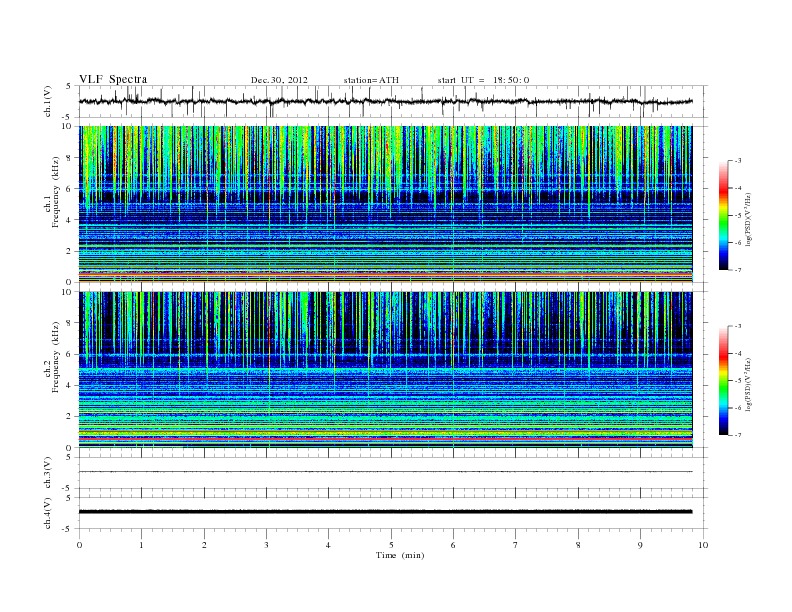Viewport: 792px width, 612px height.
Task: Click the "10" kHz tick of ch.1 spectrogram
Action: tap(68, 126)
